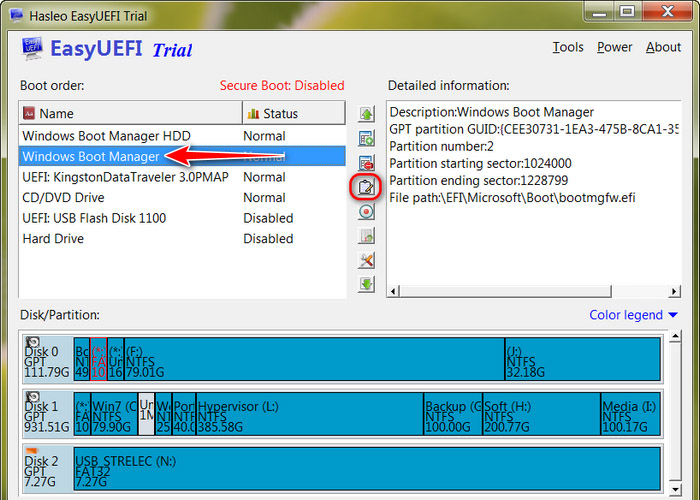
Task: Click the Disk 1 drive icon
Action: [x=32, y=397]
